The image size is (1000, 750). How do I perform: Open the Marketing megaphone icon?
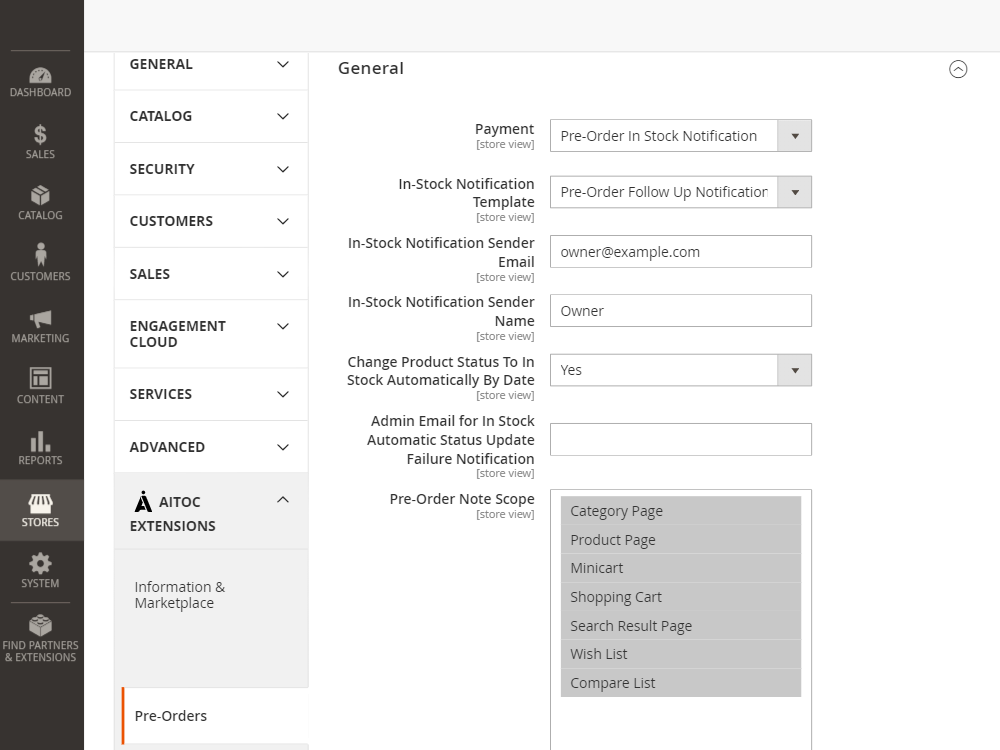(x=40, y=319)
